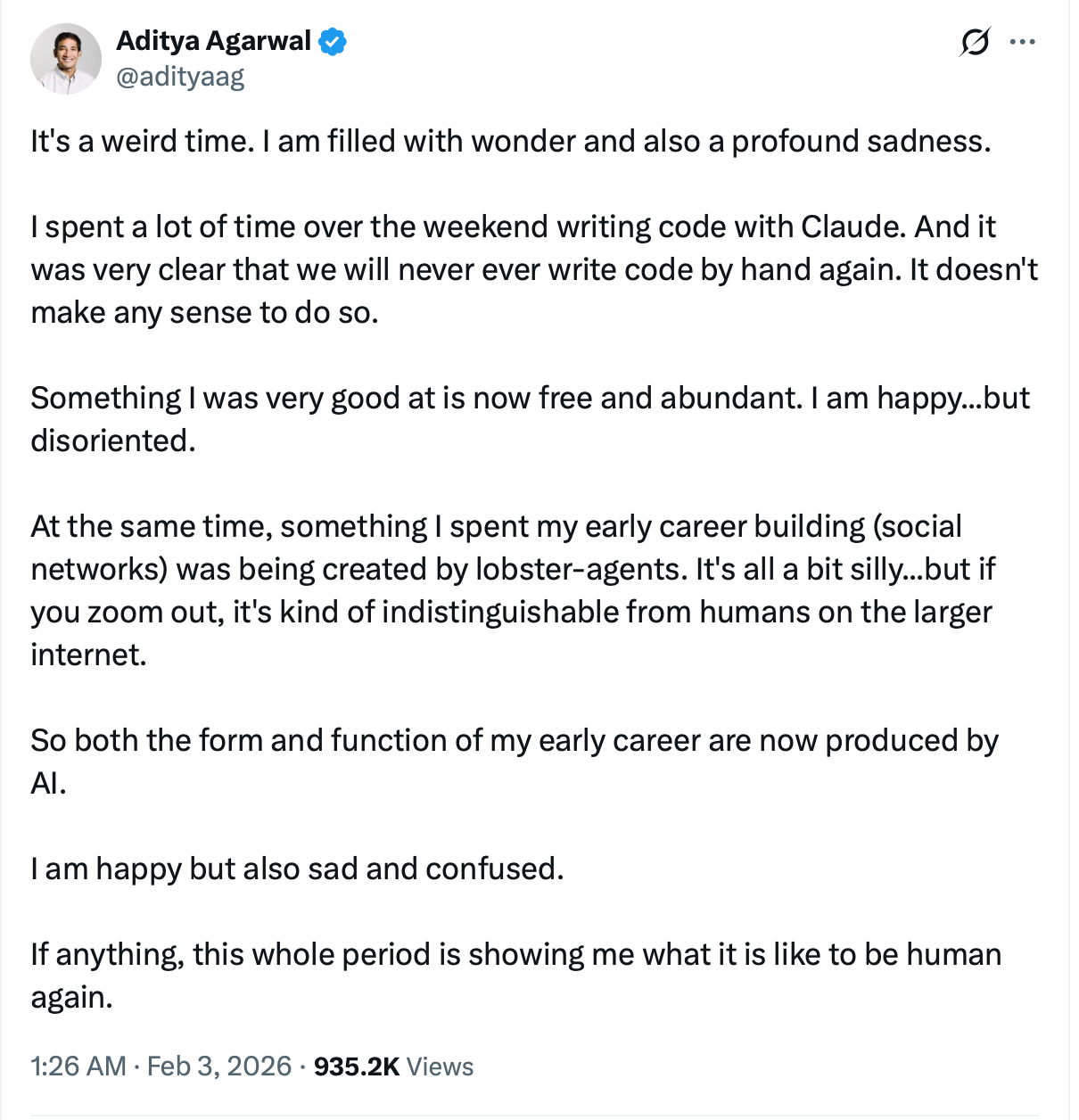
Task: Open the @adityaag handle link
Action: coord(180,77)
